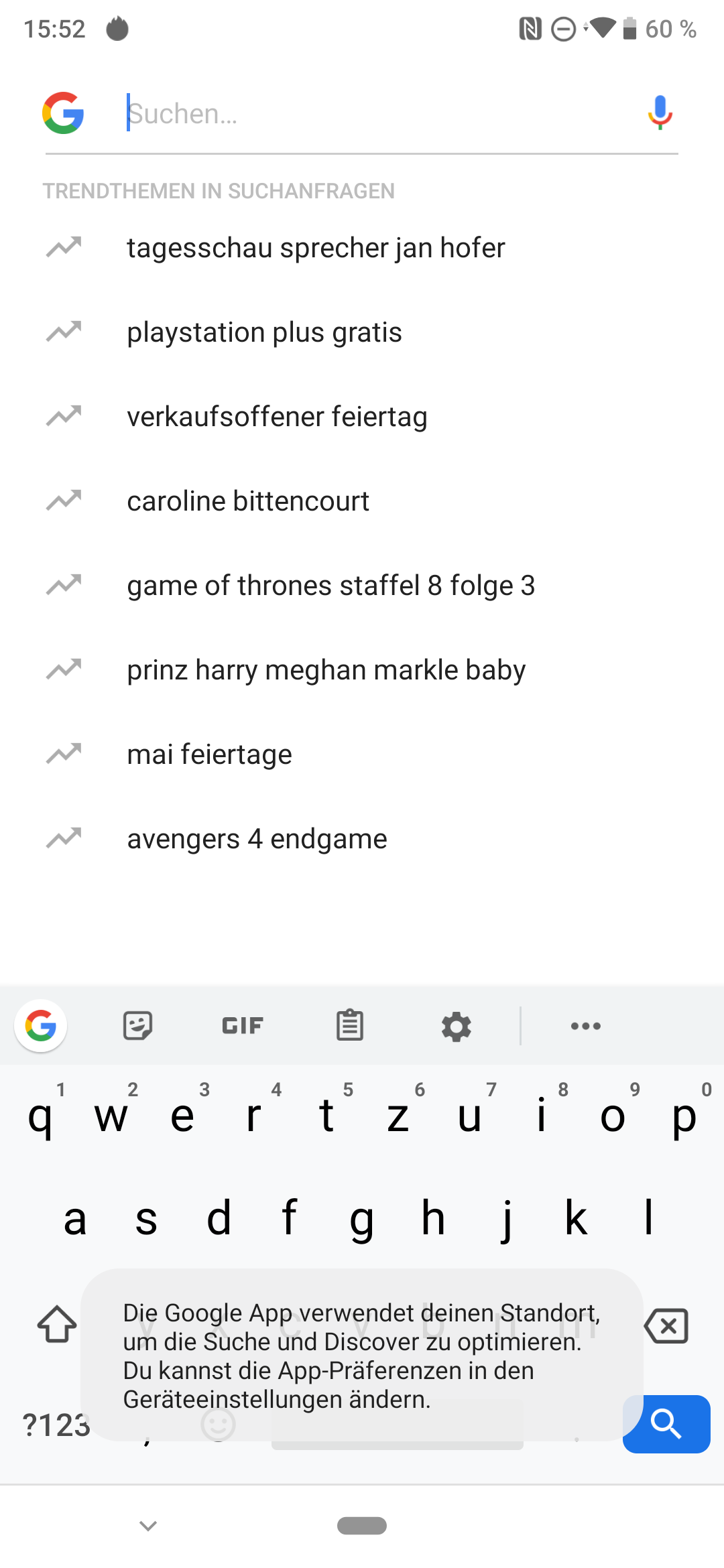
Task: Tap 'caroline bittencourt' suggestion
Action: [x=248, y=501]
